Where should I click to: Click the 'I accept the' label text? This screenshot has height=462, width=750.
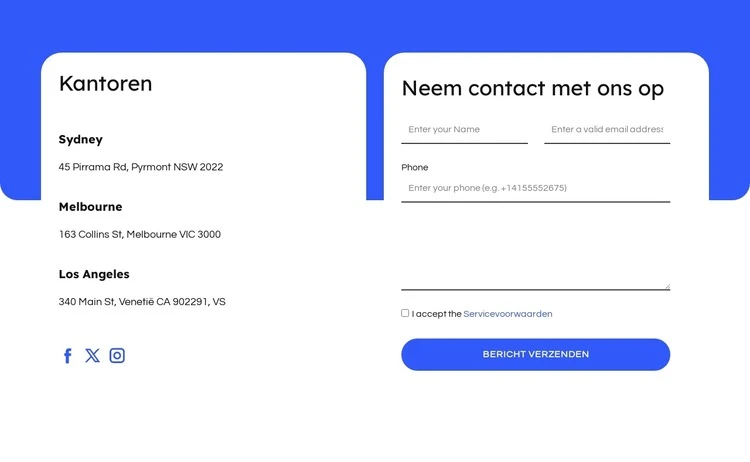[x=437, y=314]
